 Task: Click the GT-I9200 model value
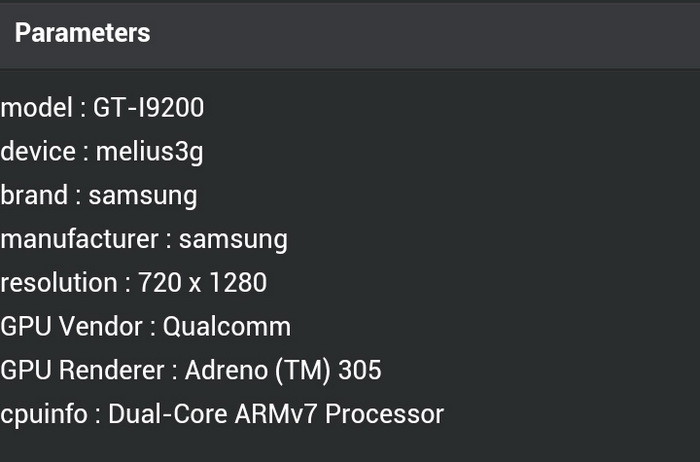tap(149, 108)
